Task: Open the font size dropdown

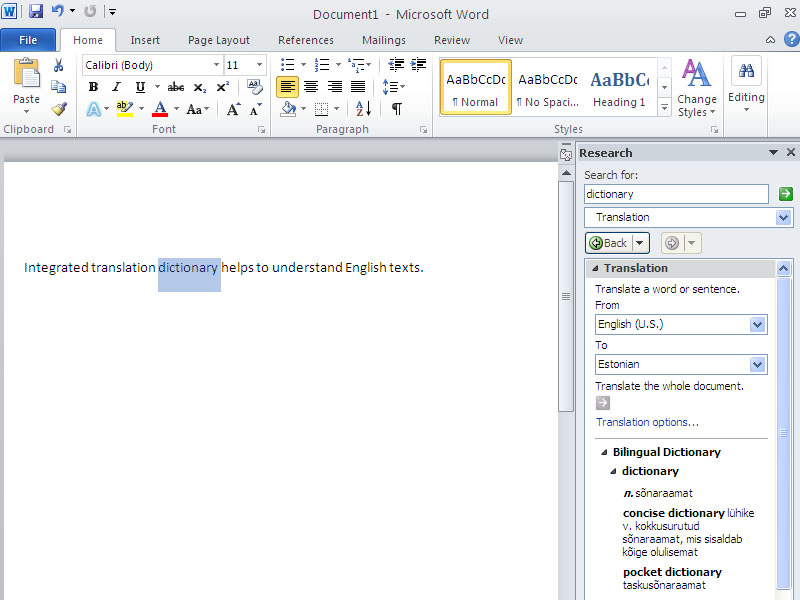Action: pyautogui.click(x=259, y=65)
